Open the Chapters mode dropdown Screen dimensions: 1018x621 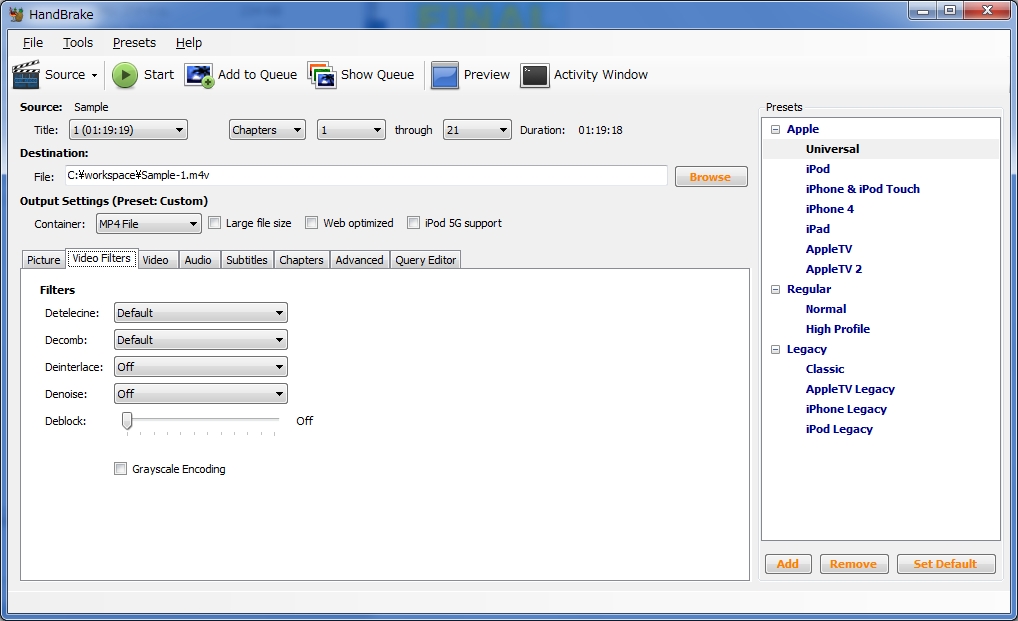tap(267, 130)
